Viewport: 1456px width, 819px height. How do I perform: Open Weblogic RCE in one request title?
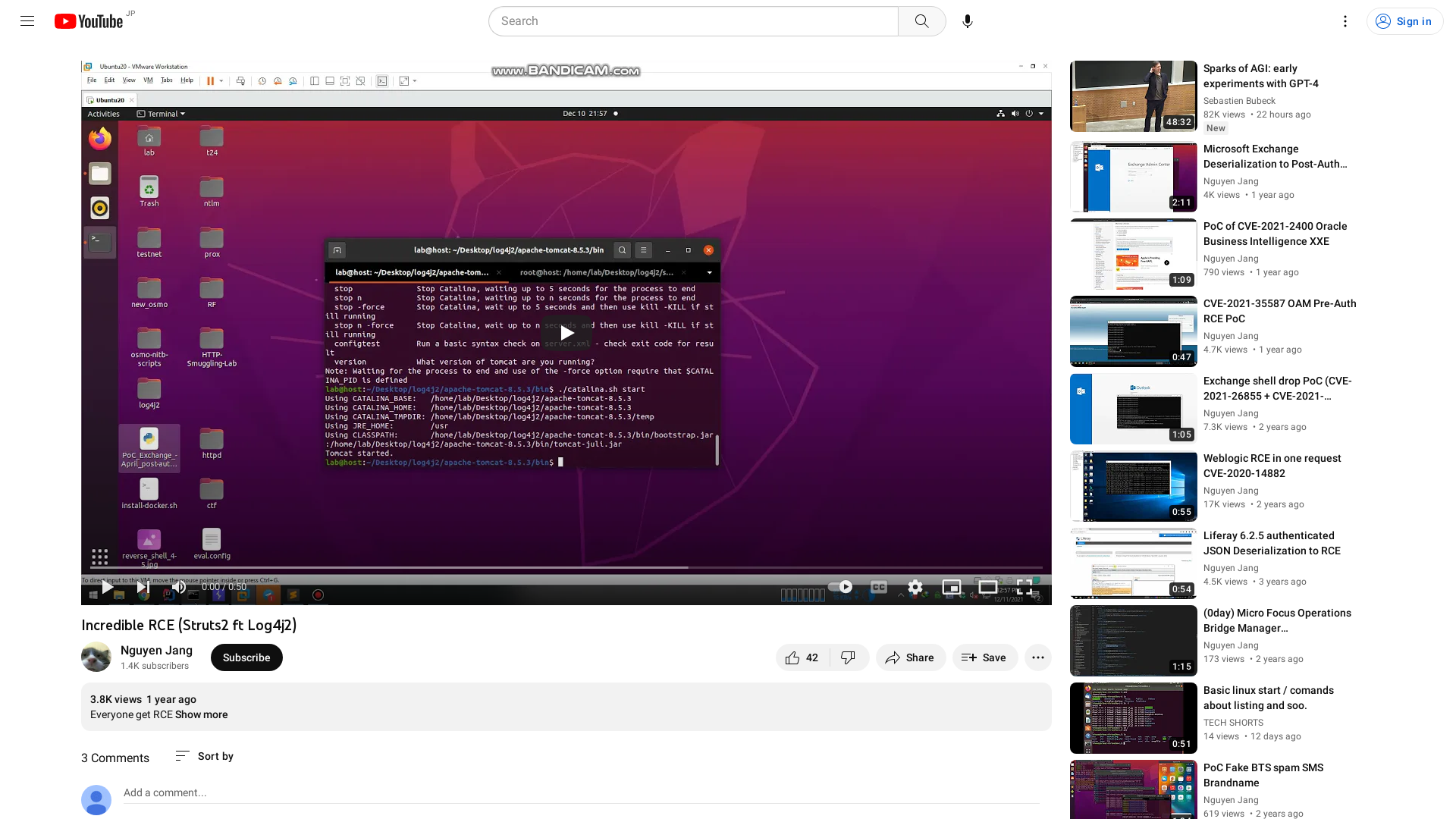(1272, 466)
